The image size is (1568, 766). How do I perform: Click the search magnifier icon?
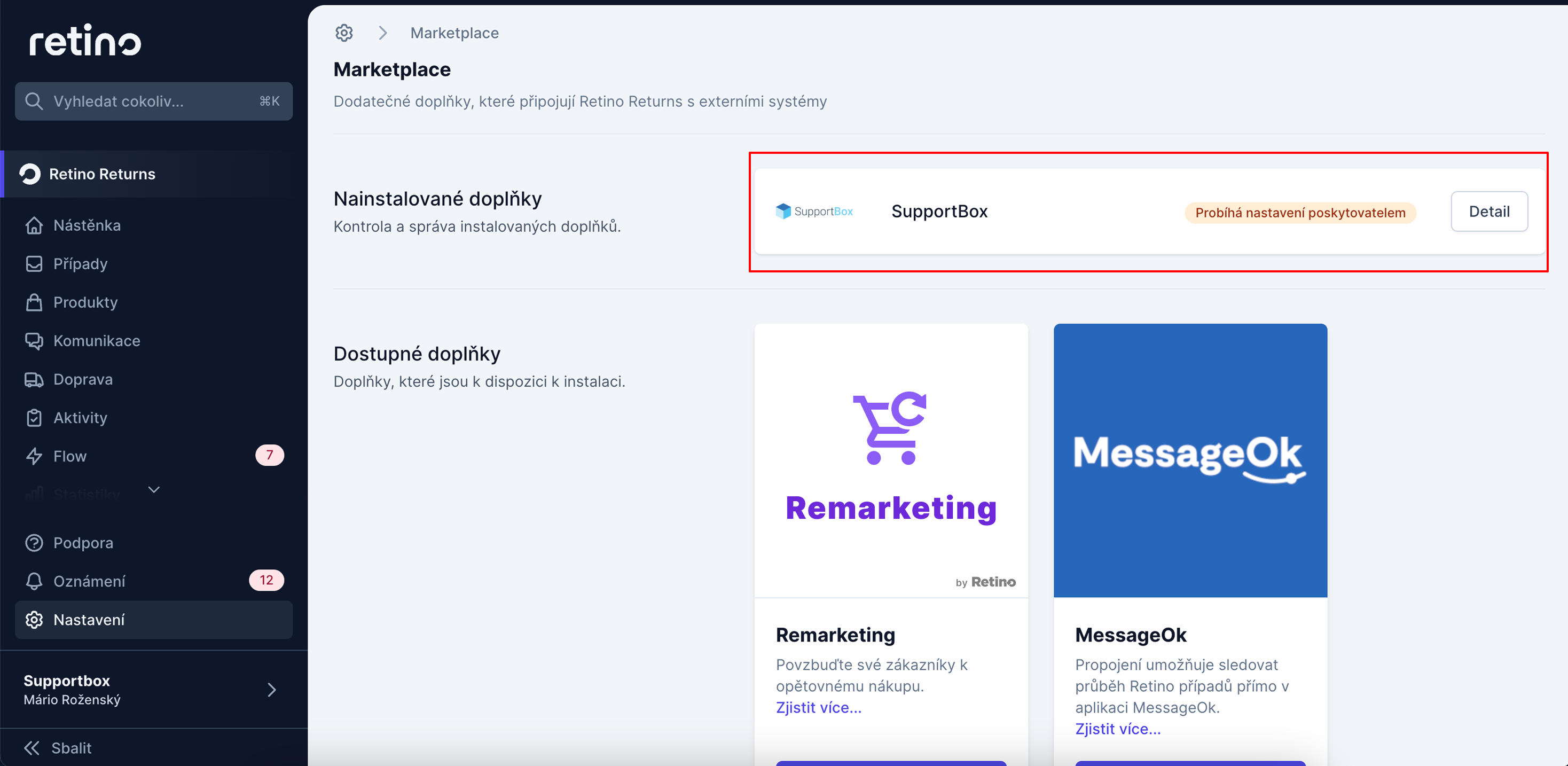(x=34, y=101)
